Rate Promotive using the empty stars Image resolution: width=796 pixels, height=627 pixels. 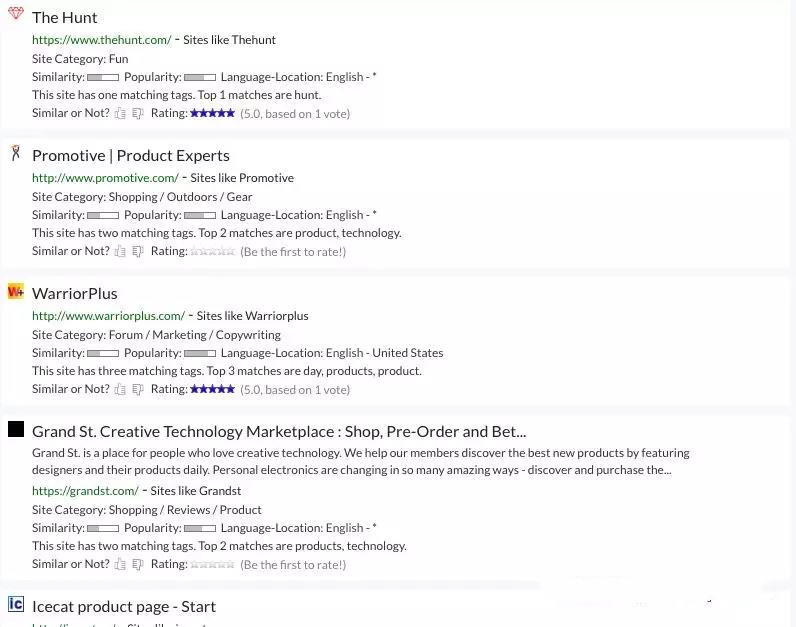212,251
